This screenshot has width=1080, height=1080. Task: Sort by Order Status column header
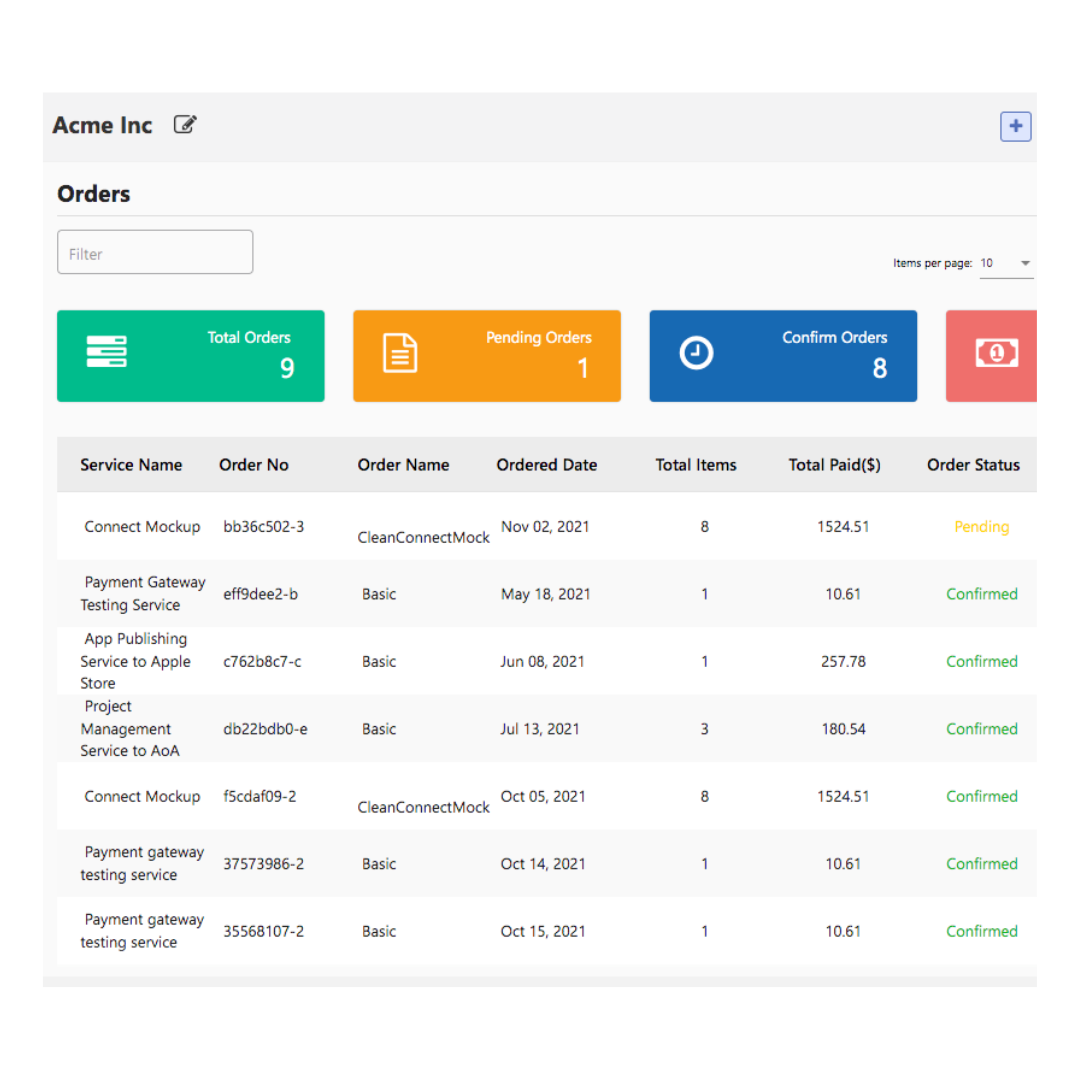tap(973, 465)
